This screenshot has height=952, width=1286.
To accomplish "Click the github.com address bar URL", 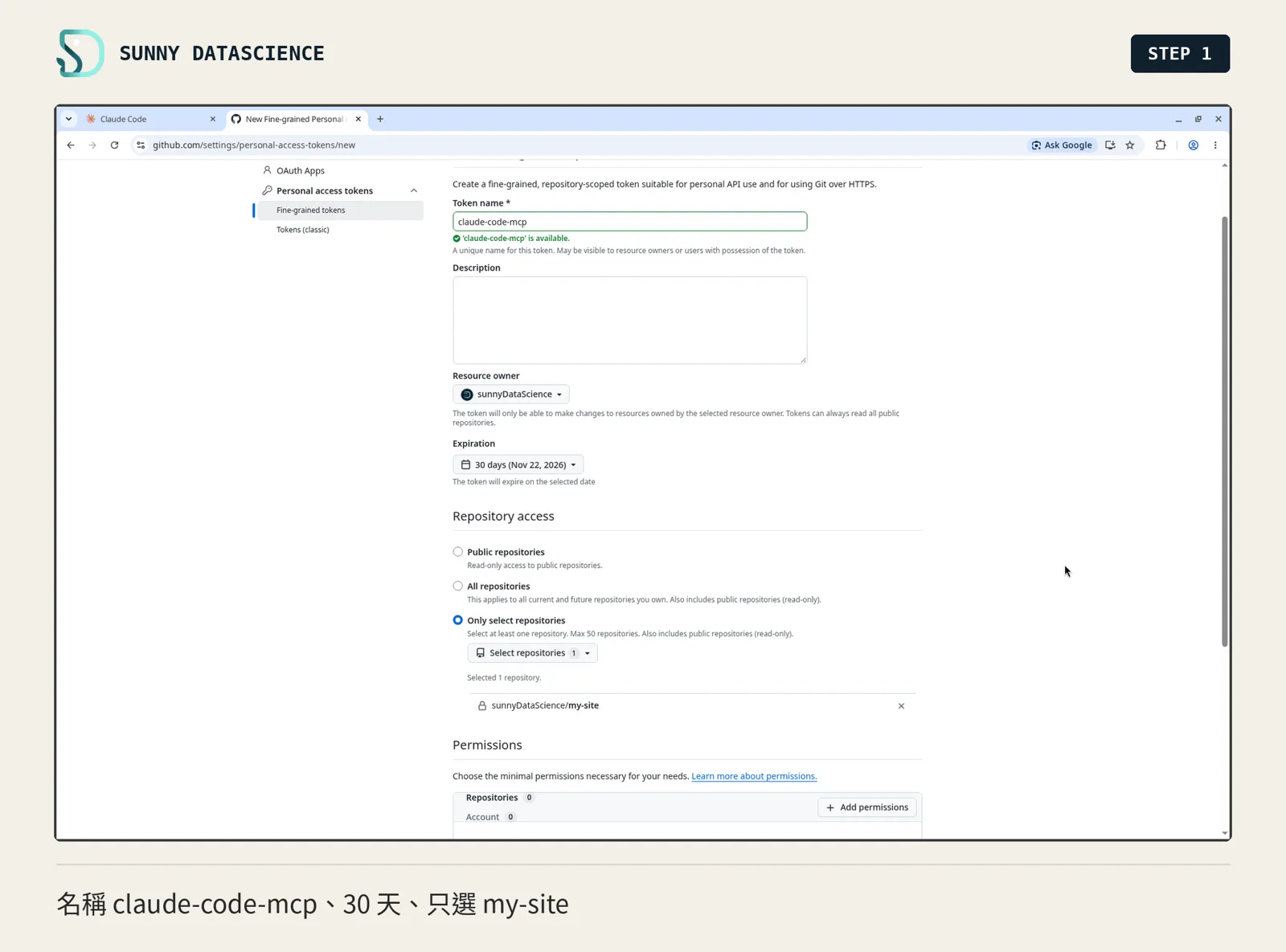I will 254,145.
